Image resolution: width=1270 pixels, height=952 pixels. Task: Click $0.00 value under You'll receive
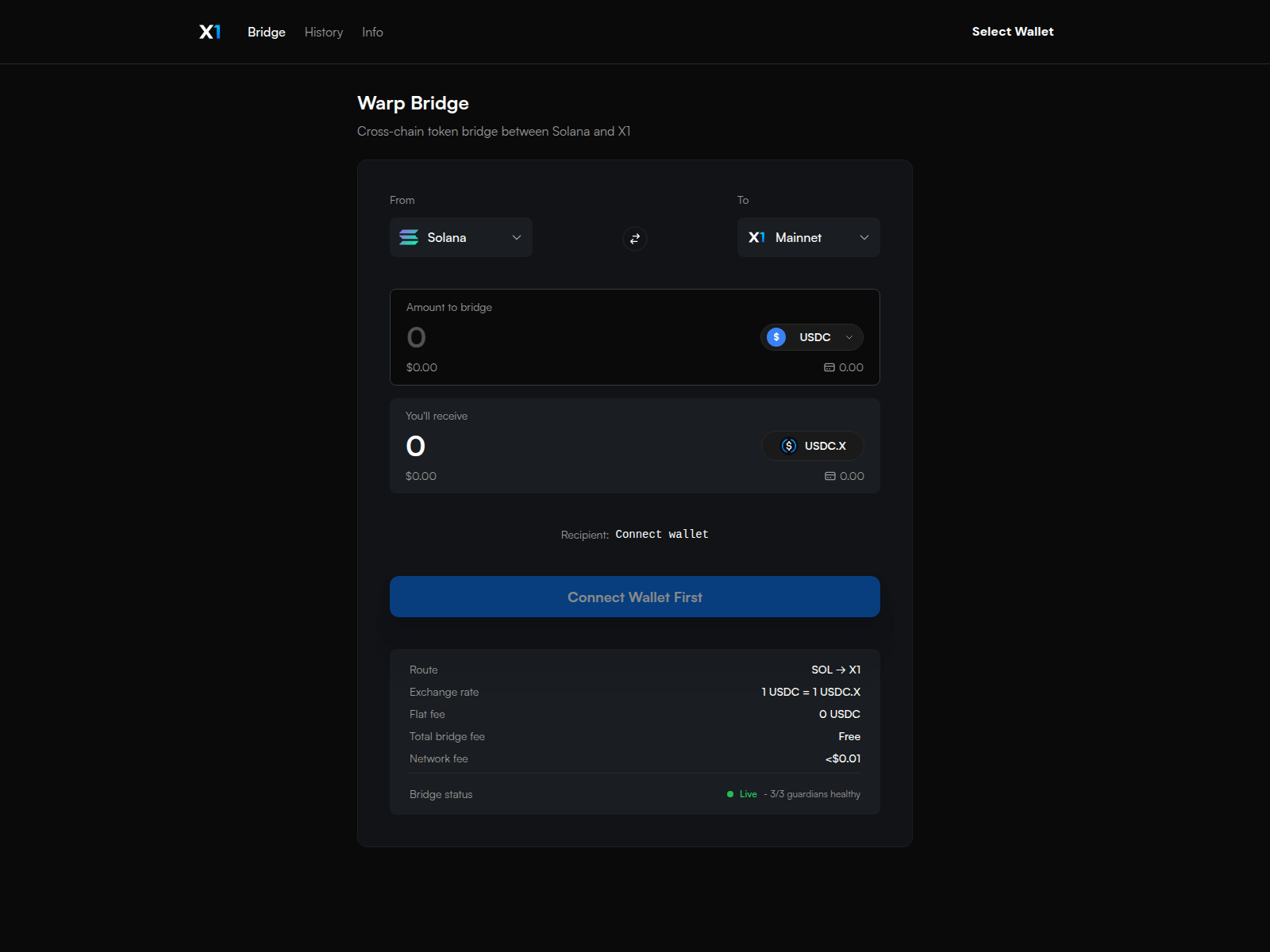pos(421,476)
